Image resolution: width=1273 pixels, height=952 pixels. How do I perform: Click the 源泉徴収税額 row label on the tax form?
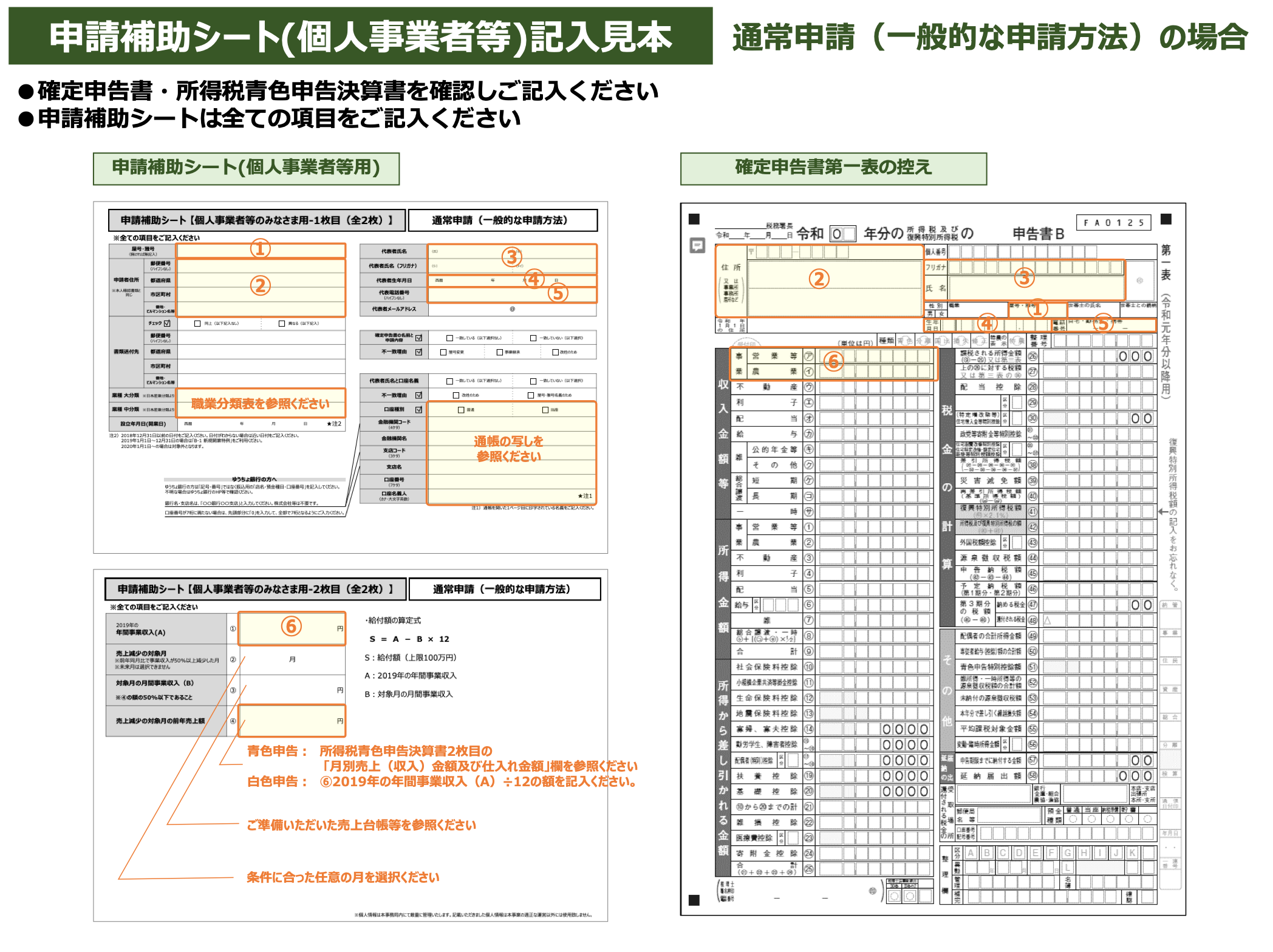[x=991, y=557]
